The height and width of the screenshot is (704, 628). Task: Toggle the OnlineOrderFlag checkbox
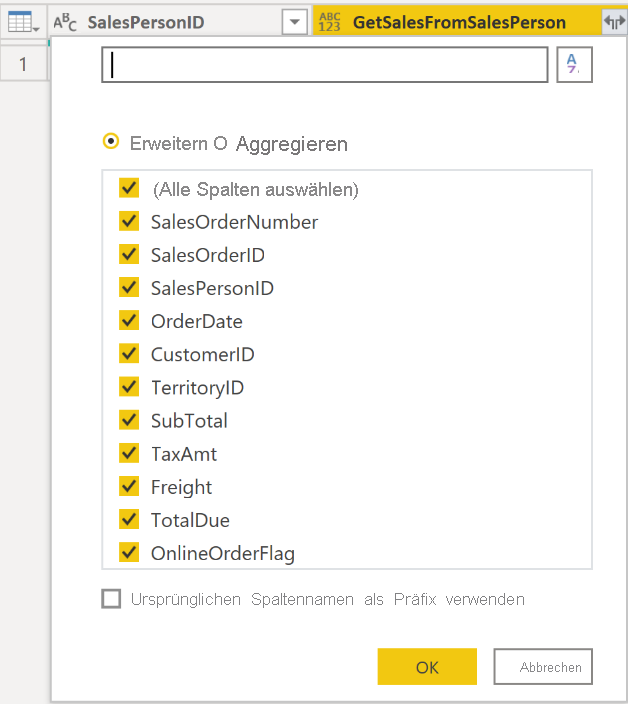pyautogui.click(x=129, y=552)
